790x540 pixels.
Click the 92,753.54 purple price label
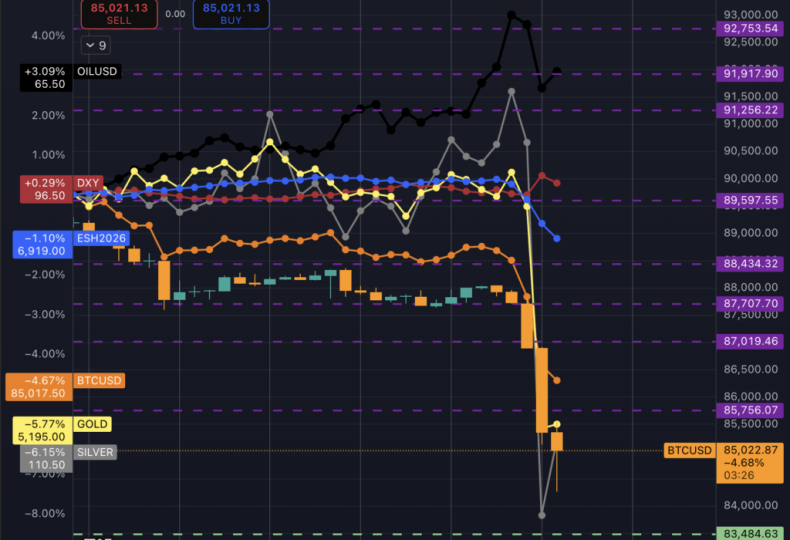point(751,29)
